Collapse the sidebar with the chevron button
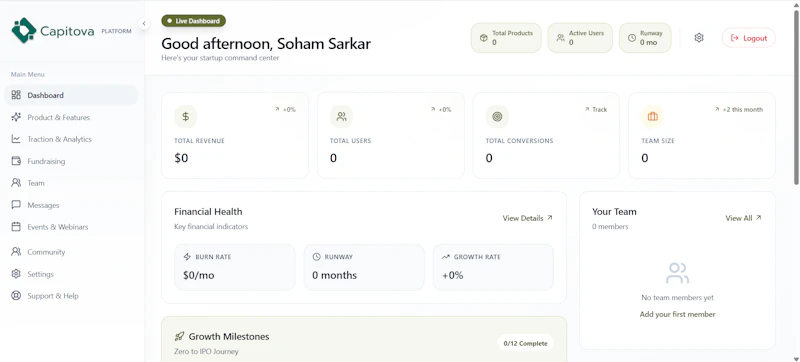800x362 pixels. 144,23
